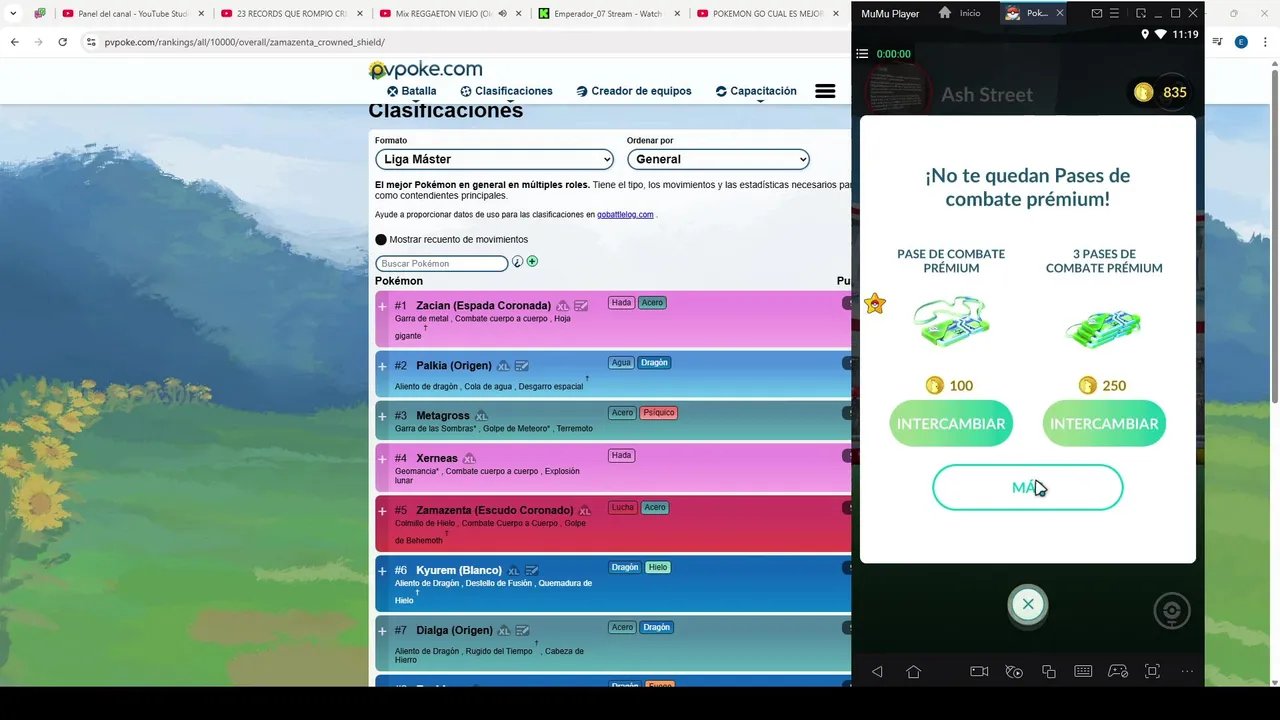This screenshot has width=1280, height=720.
Task: Click the search help question mark icon
Action: pos(518,262)
